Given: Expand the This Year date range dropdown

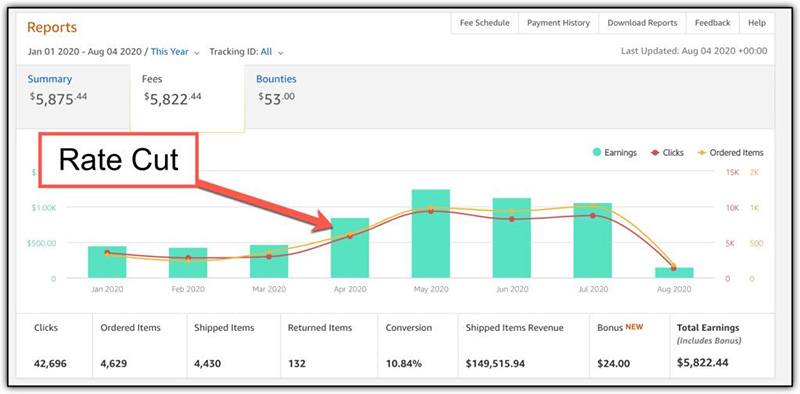Looking at the screenshot, I should [175, 52].
